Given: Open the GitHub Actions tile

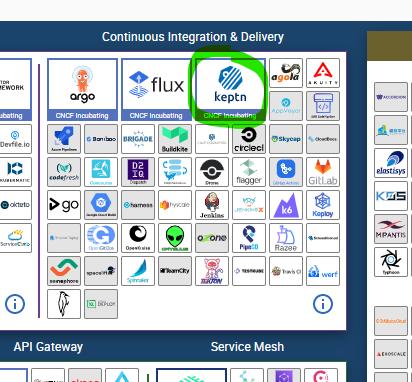Looking at the screenshot, I should [x=286, y=172].
